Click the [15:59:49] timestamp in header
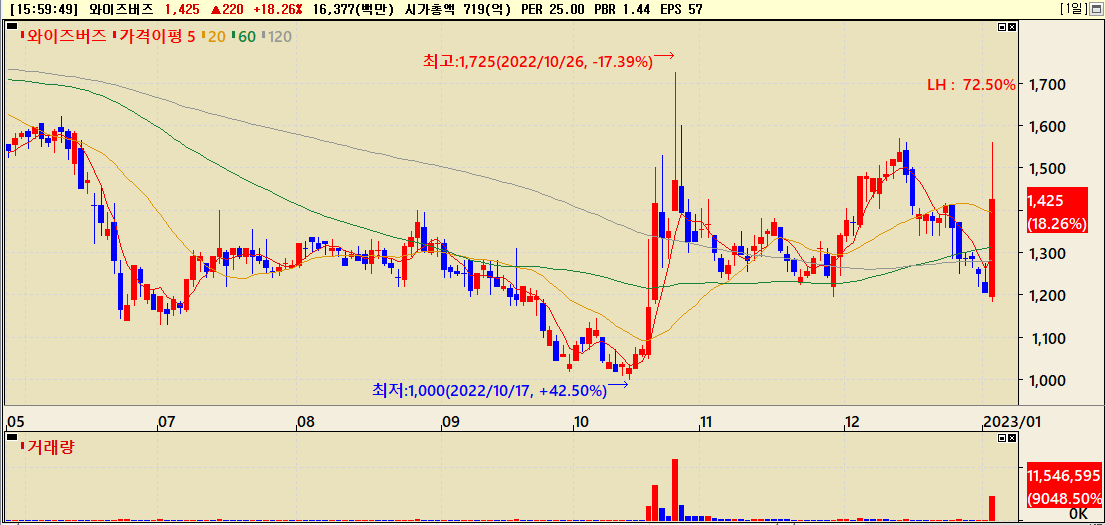 coord(44,9)
